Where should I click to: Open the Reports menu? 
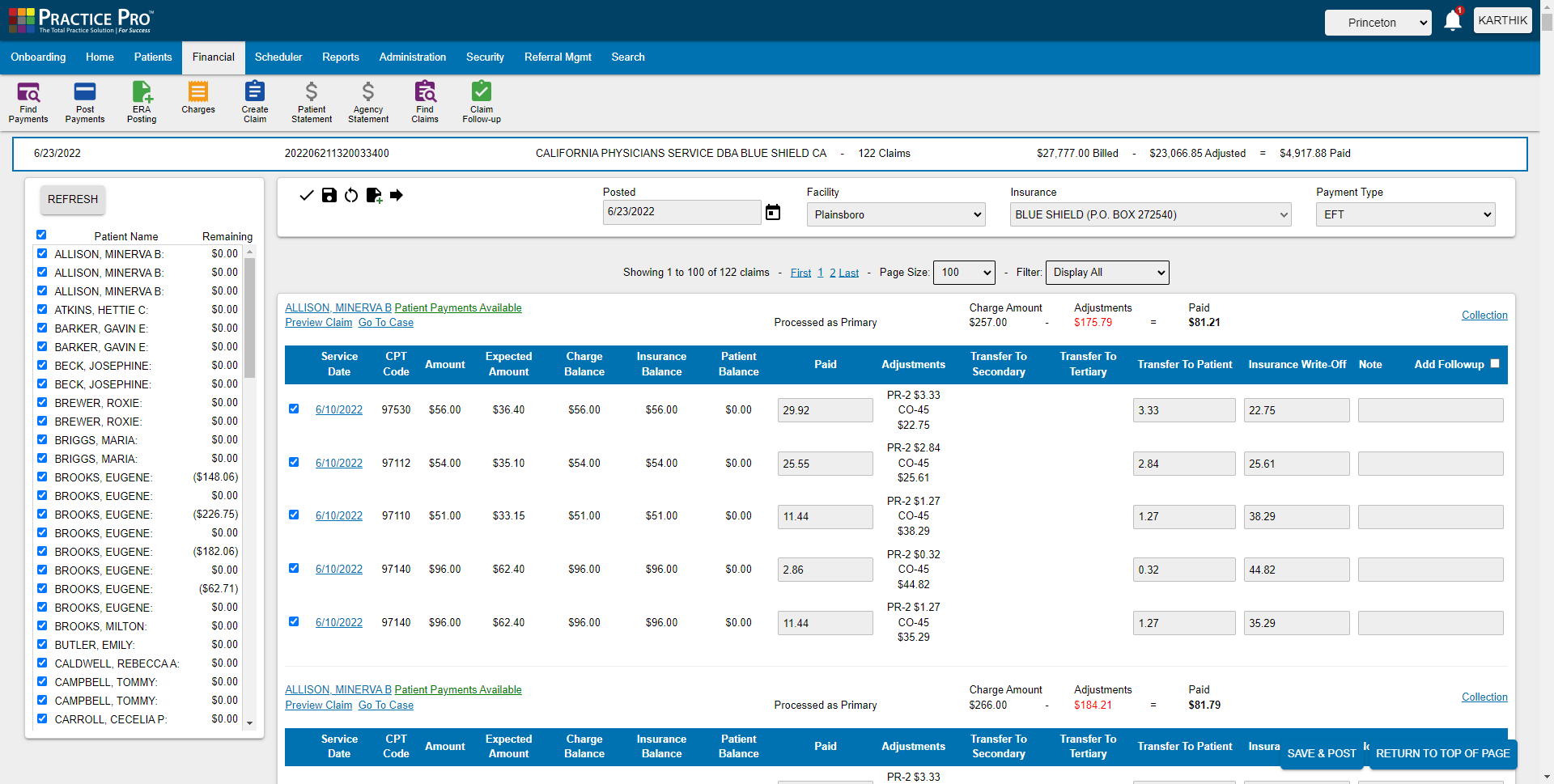coord(340,57)
